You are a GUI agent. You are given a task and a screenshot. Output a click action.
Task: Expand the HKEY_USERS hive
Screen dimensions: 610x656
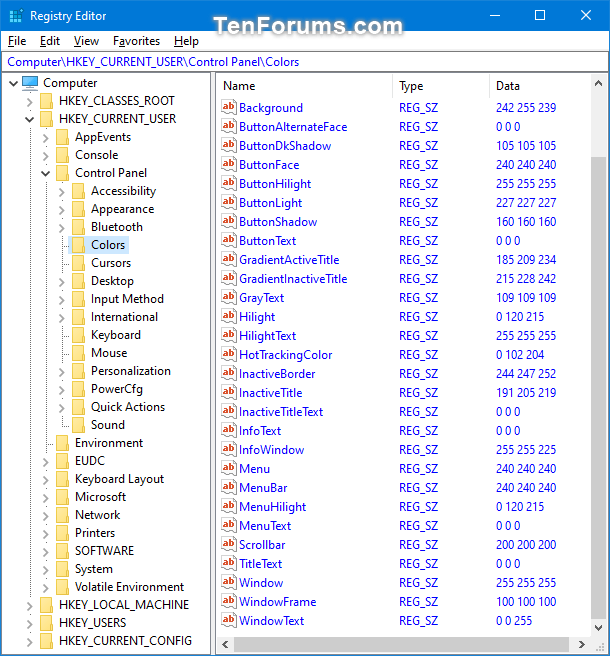click(x=29, y=623)
